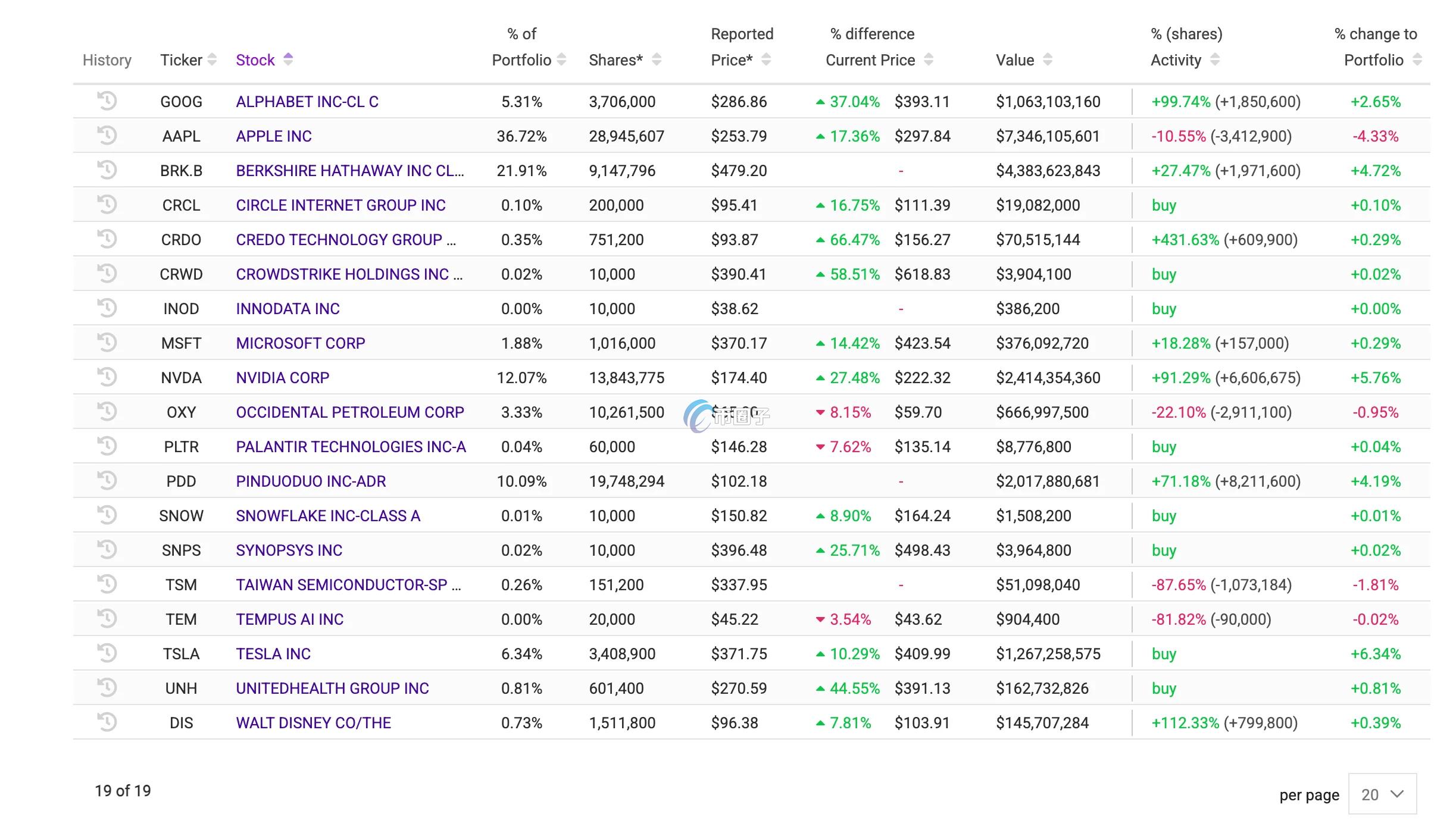Open history icon for GOOG row
The image size is (1456, 833).
107,101
